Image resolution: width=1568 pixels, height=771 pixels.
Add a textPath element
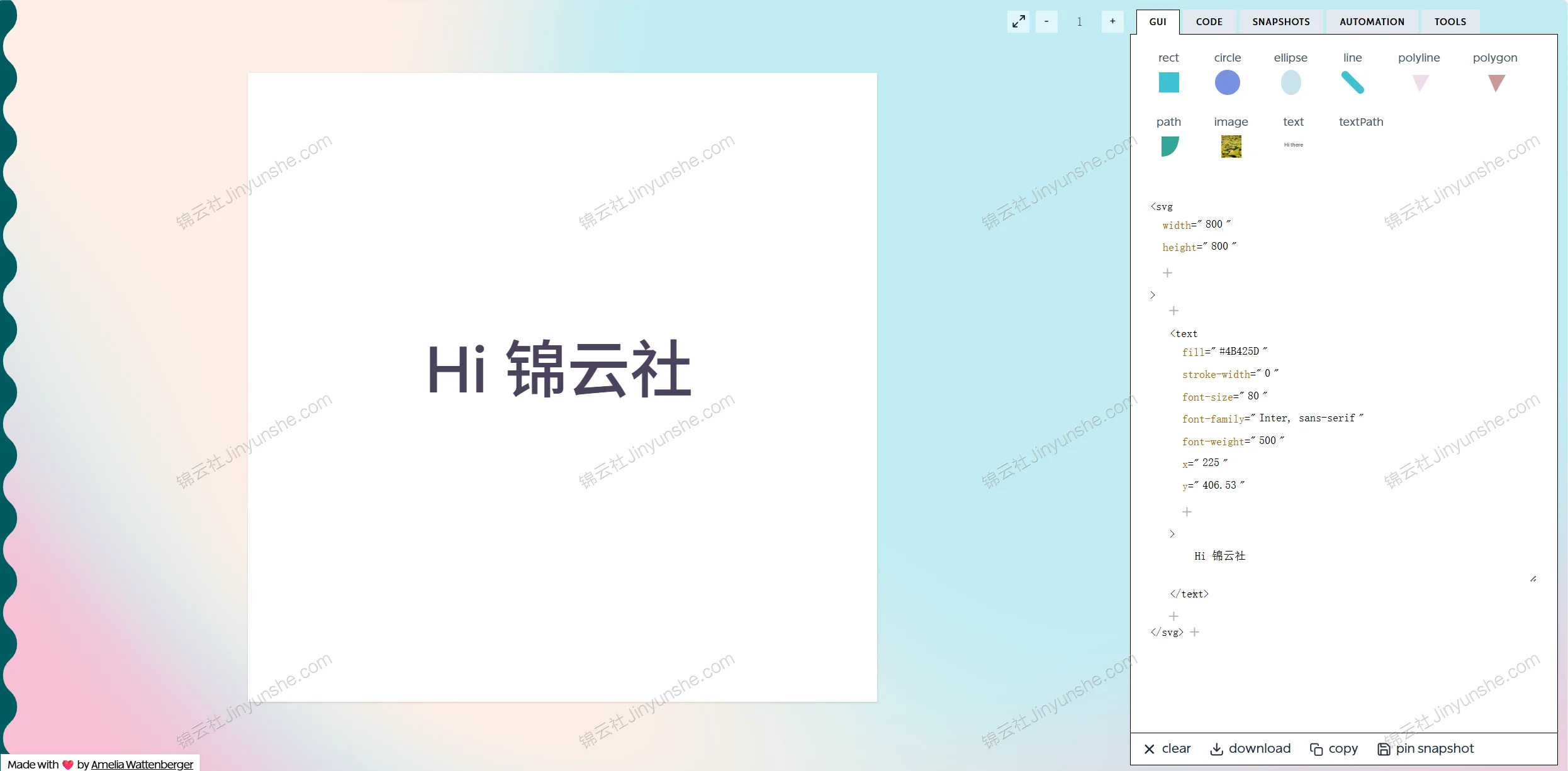[1361, 122]
